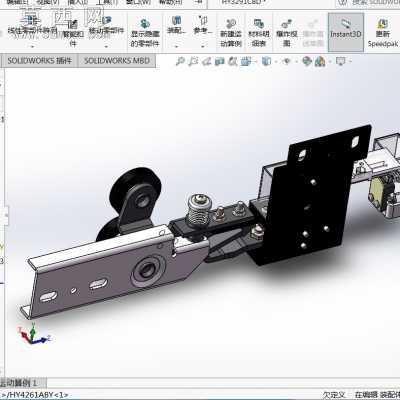Expand the Reference Geometry dropdown arrow
This screenshot has width=400, height=400.
point(203,46)
